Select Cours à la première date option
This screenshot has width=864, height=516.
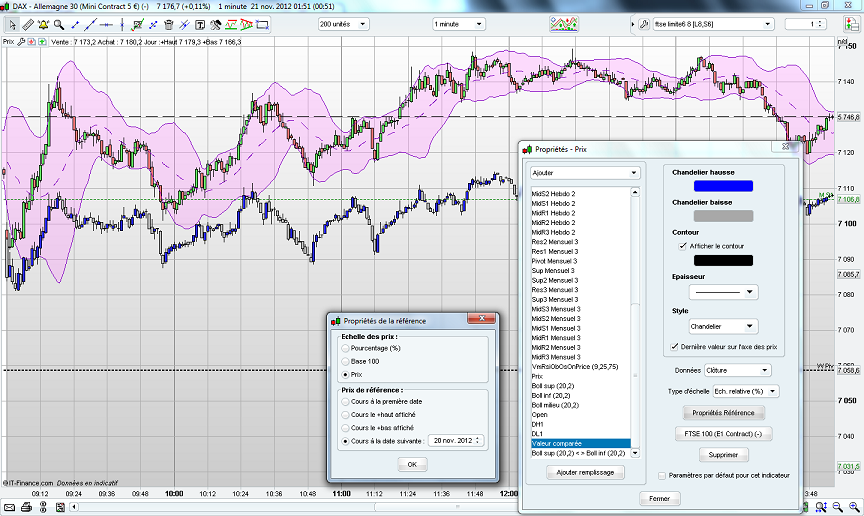346,401
